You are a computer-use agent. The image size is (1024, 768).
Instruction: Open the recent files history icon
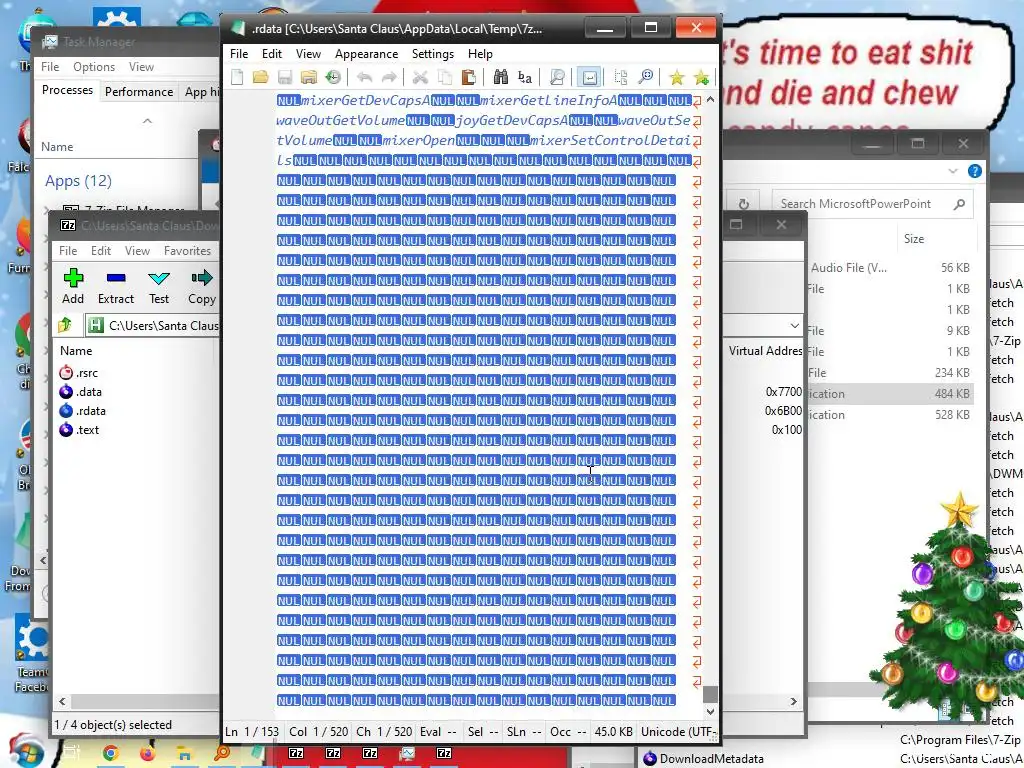coord(333,78)
